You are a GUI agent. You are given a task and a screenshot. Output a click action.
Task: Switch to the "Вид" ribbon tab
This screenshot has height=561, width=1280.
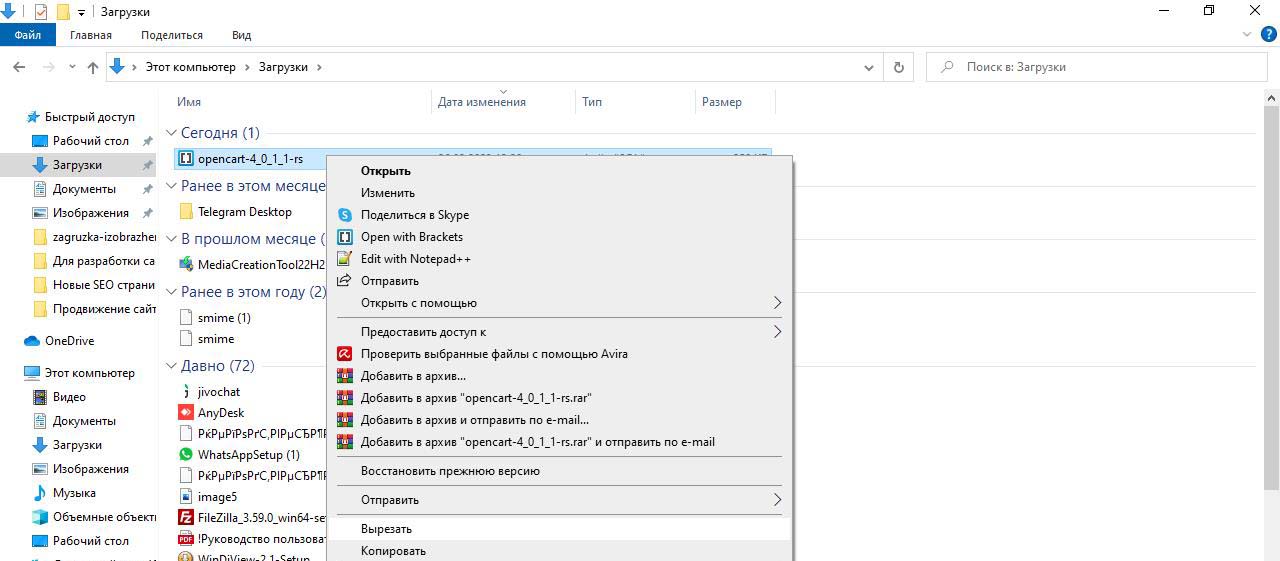click(241, 35)
